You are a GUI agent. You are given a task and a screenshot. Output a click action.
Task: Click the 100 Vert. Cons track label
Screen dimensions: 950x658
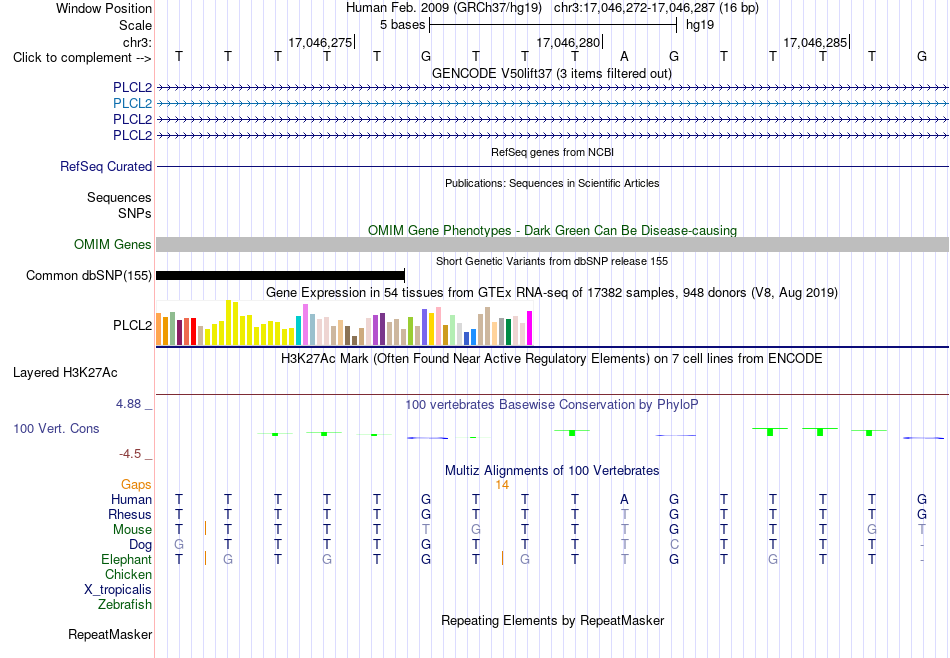click(x=56, y=428)
